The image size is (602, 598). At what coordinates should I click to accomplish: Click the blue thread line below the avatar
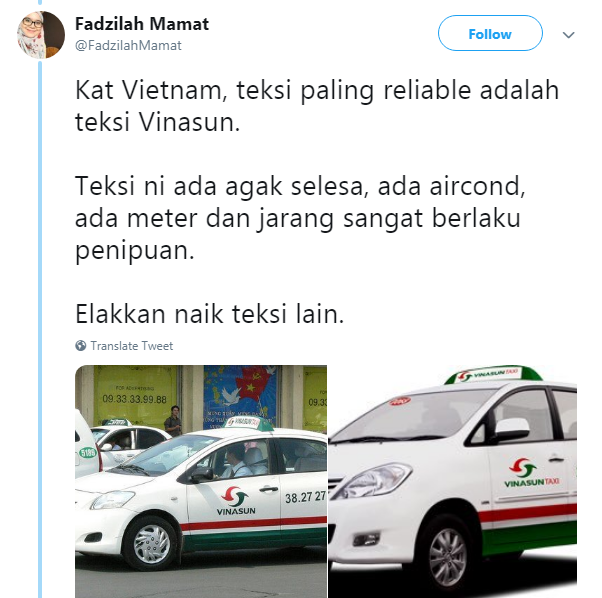(40, 328)
